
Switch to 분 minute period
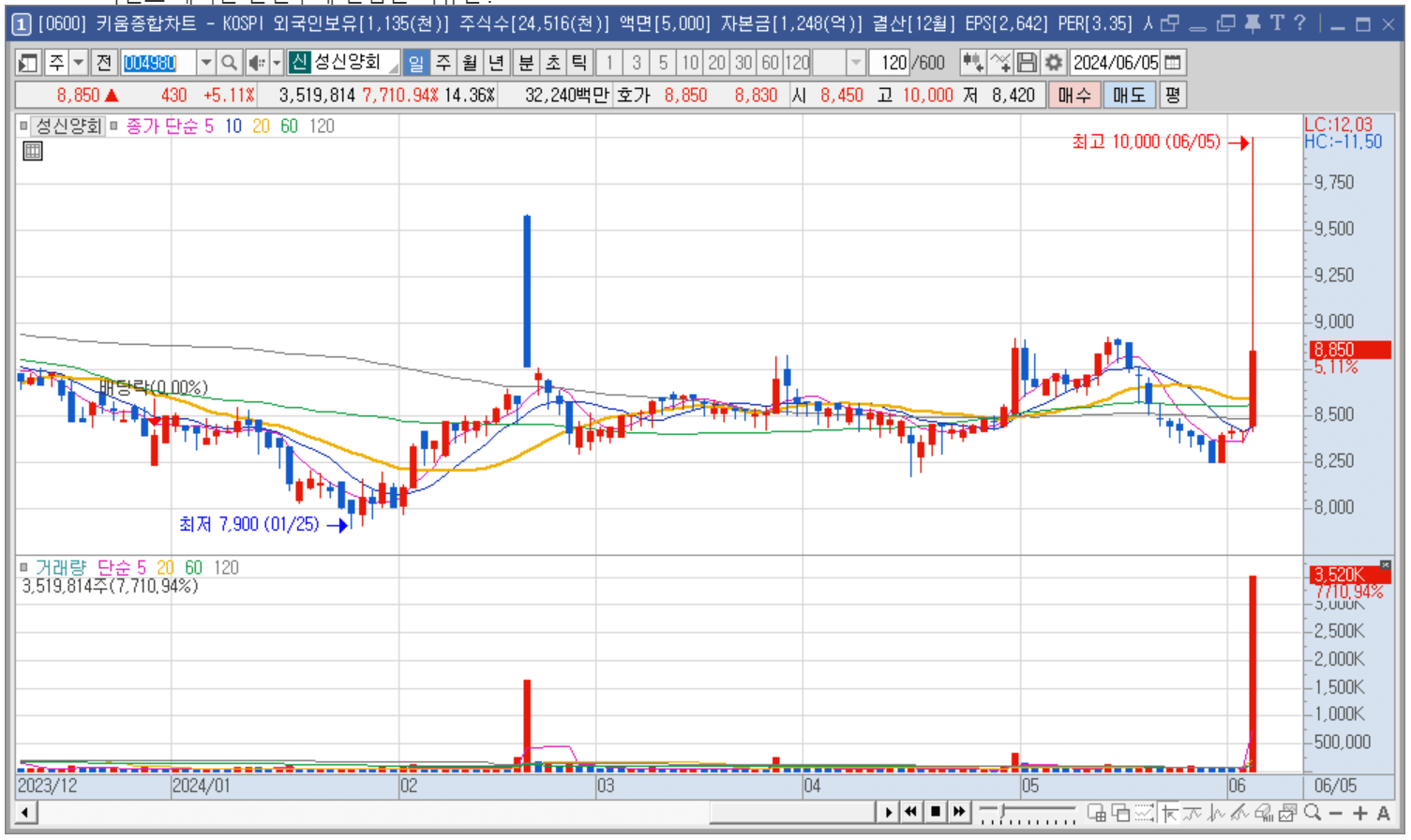tap(527, 63)
